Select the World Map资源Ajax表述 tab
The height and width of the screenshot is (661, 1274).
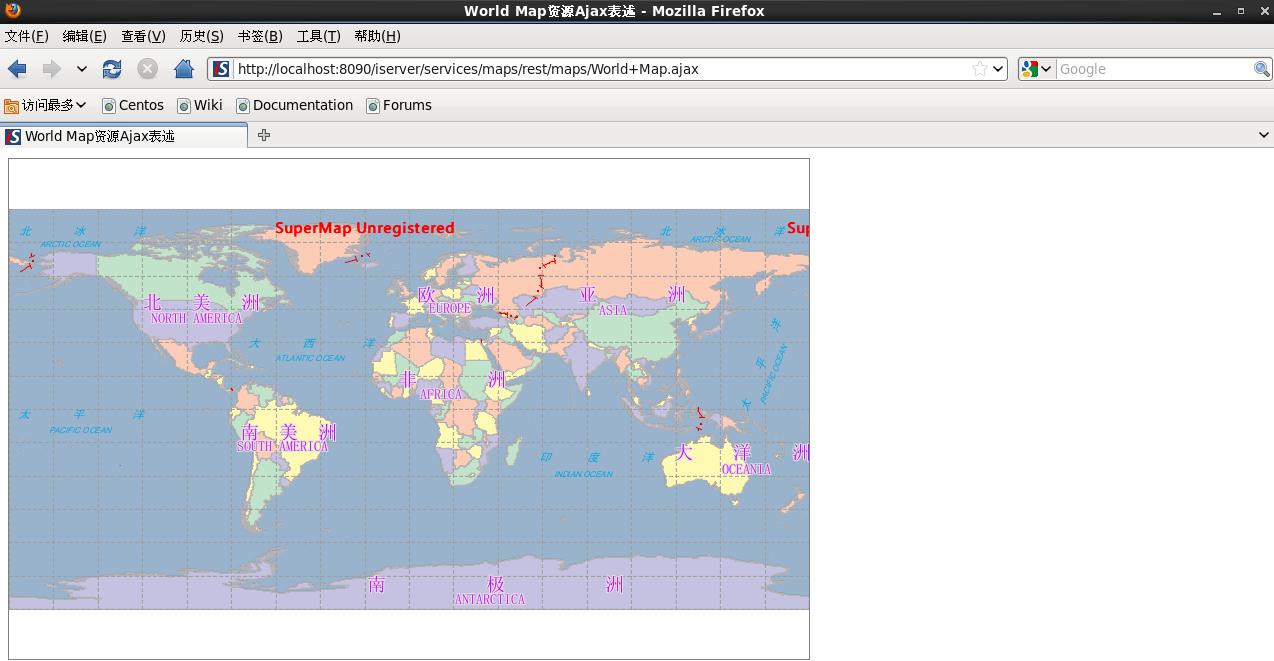[124, 136]
